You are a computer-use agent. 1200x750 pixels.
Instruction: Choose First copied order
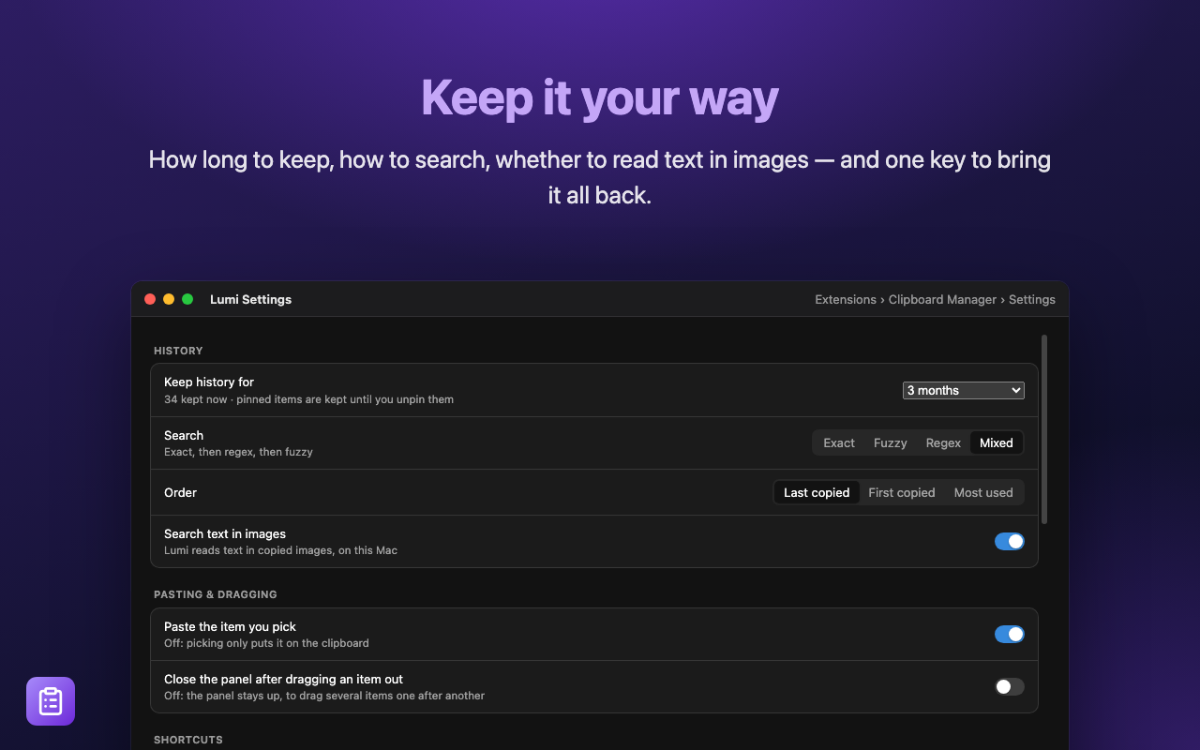pyautogui.click(x=902, y=493)
